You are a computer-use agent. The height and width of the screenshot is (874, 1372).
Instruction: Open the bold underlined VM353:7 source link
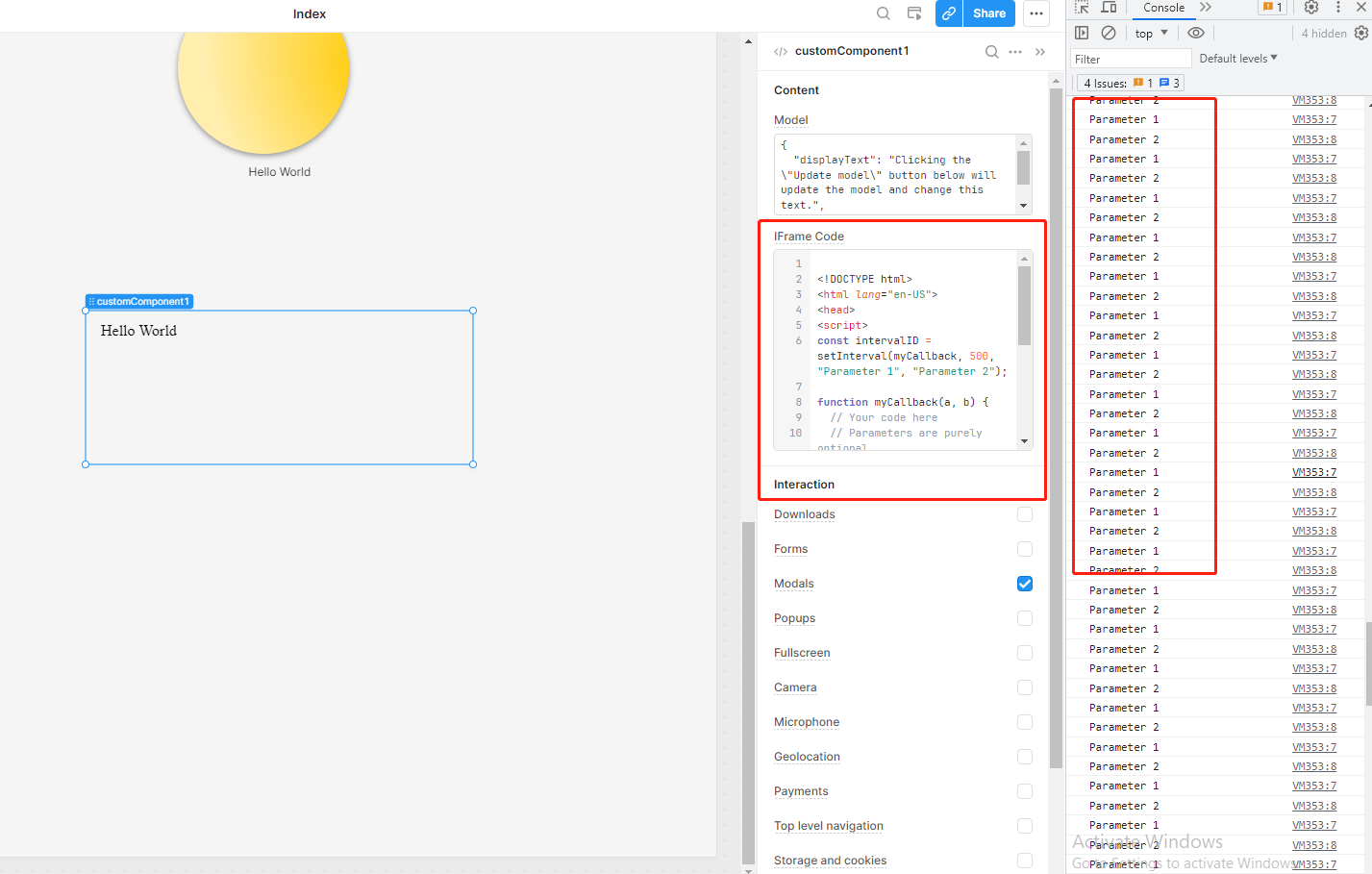click(x=1314, y=472)
